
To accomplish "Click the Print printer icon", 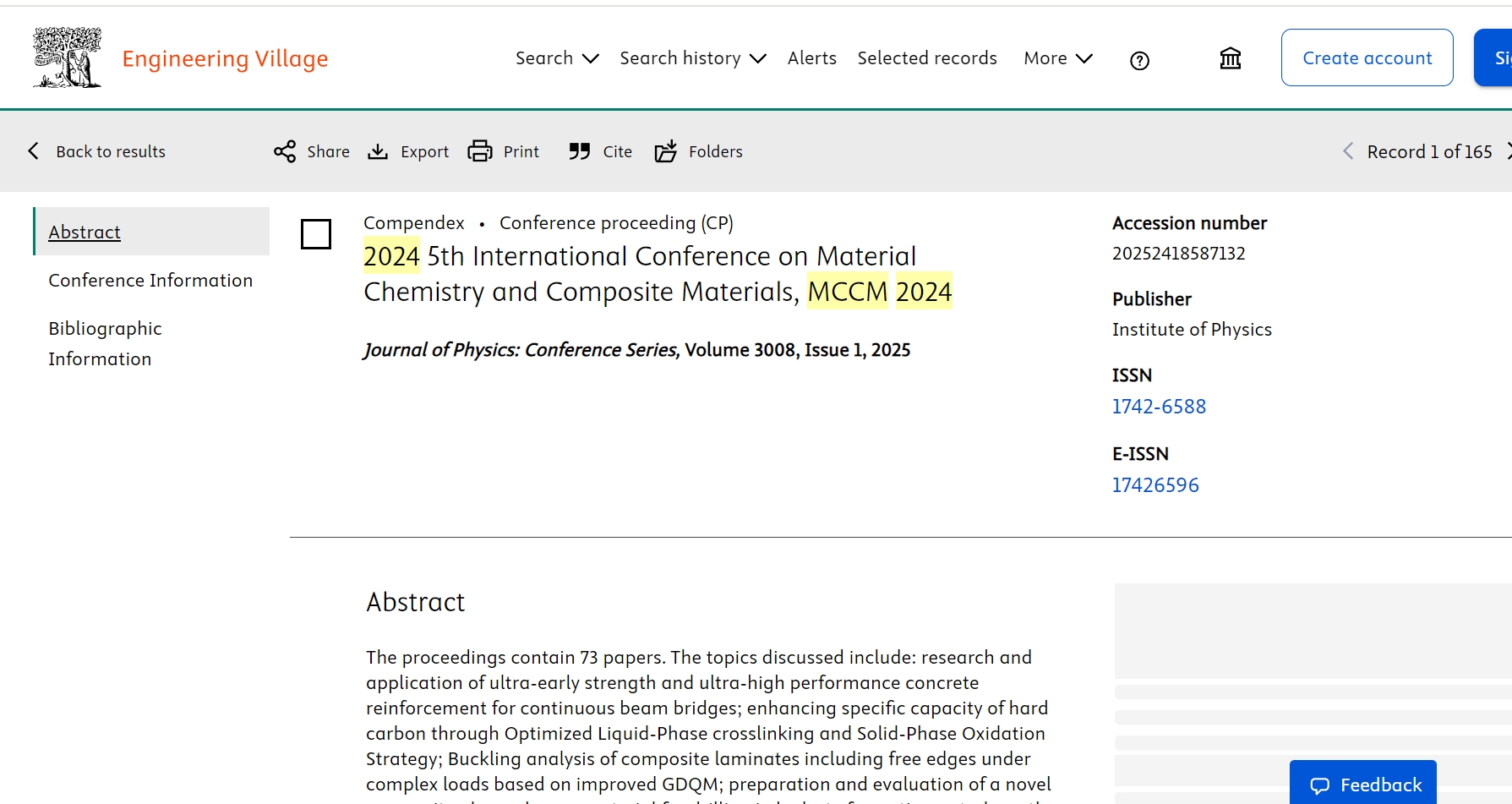I will (x=480, y=151).
